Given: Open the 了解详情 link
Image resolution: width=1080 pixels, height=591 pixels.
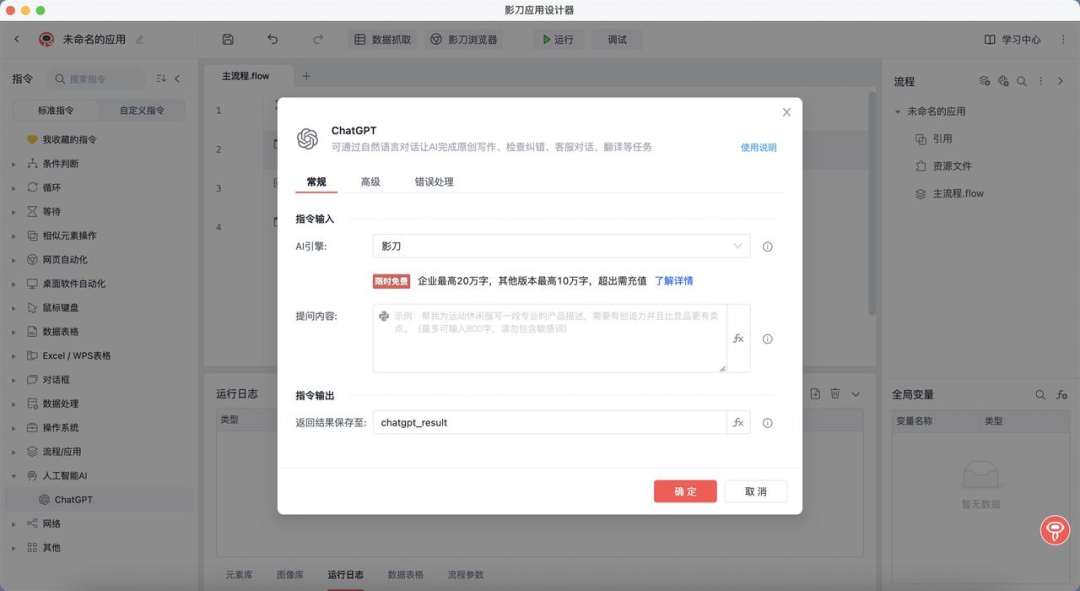Looking at the screenshot, I should 674,280.
